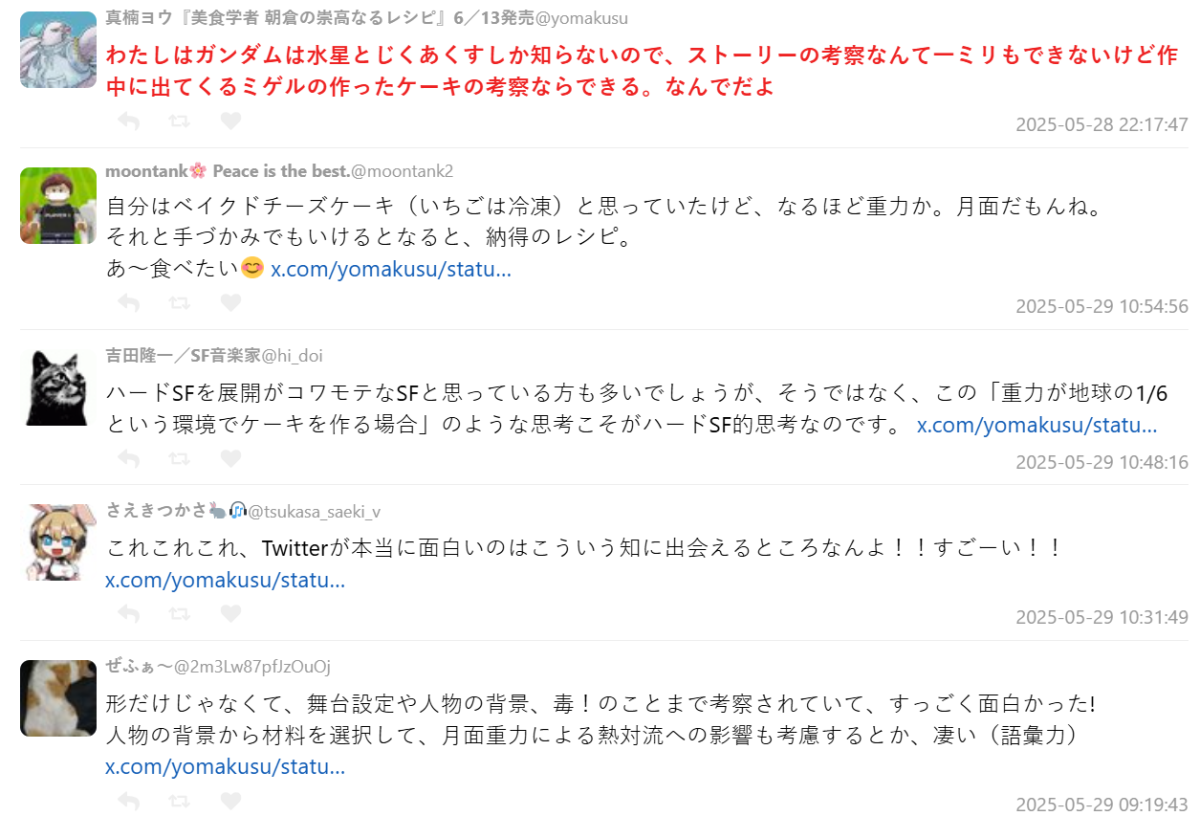Open x.com link in 2m3Lw87pfJzOuOj's tweet
The image size is (1200, 816).
[225, 767]
